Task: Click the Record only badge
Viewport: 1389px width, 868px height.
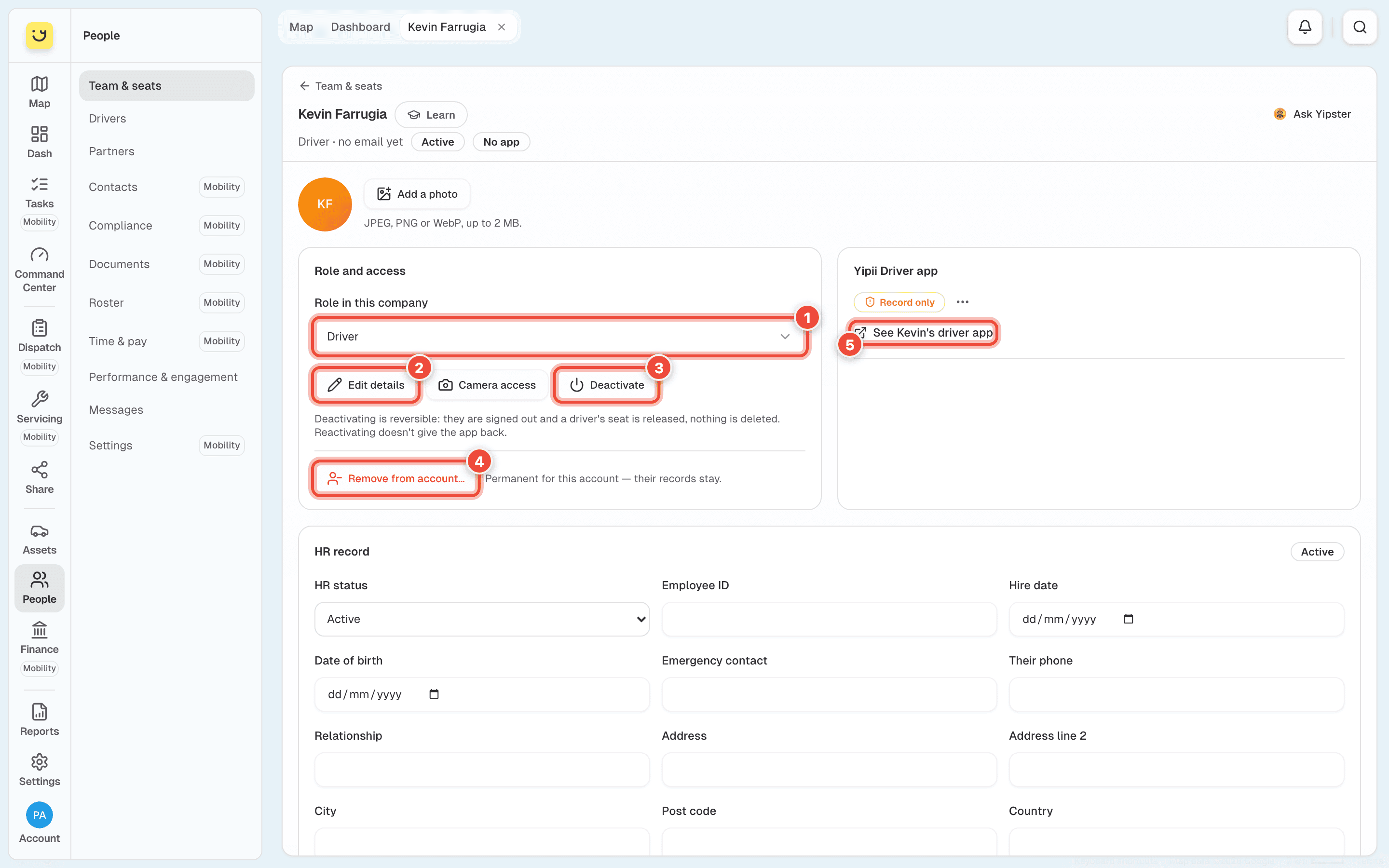Action: (899, 302)
